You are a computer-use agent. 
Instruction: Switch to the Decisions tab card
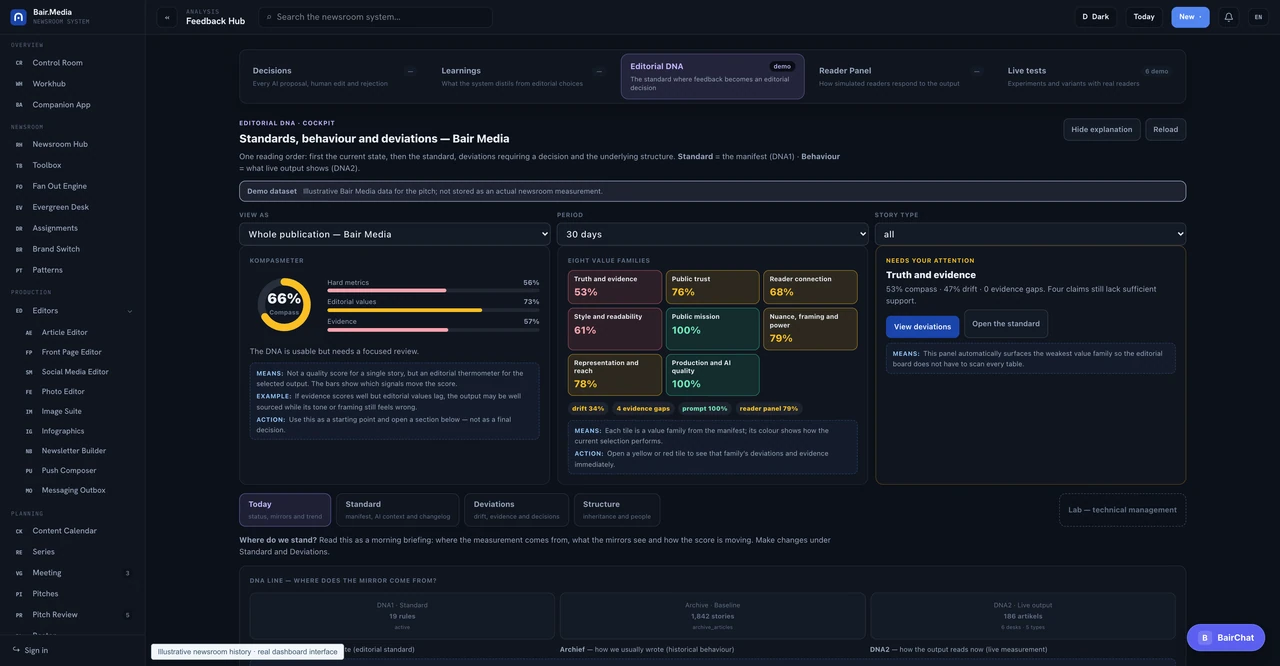point(333,76)
